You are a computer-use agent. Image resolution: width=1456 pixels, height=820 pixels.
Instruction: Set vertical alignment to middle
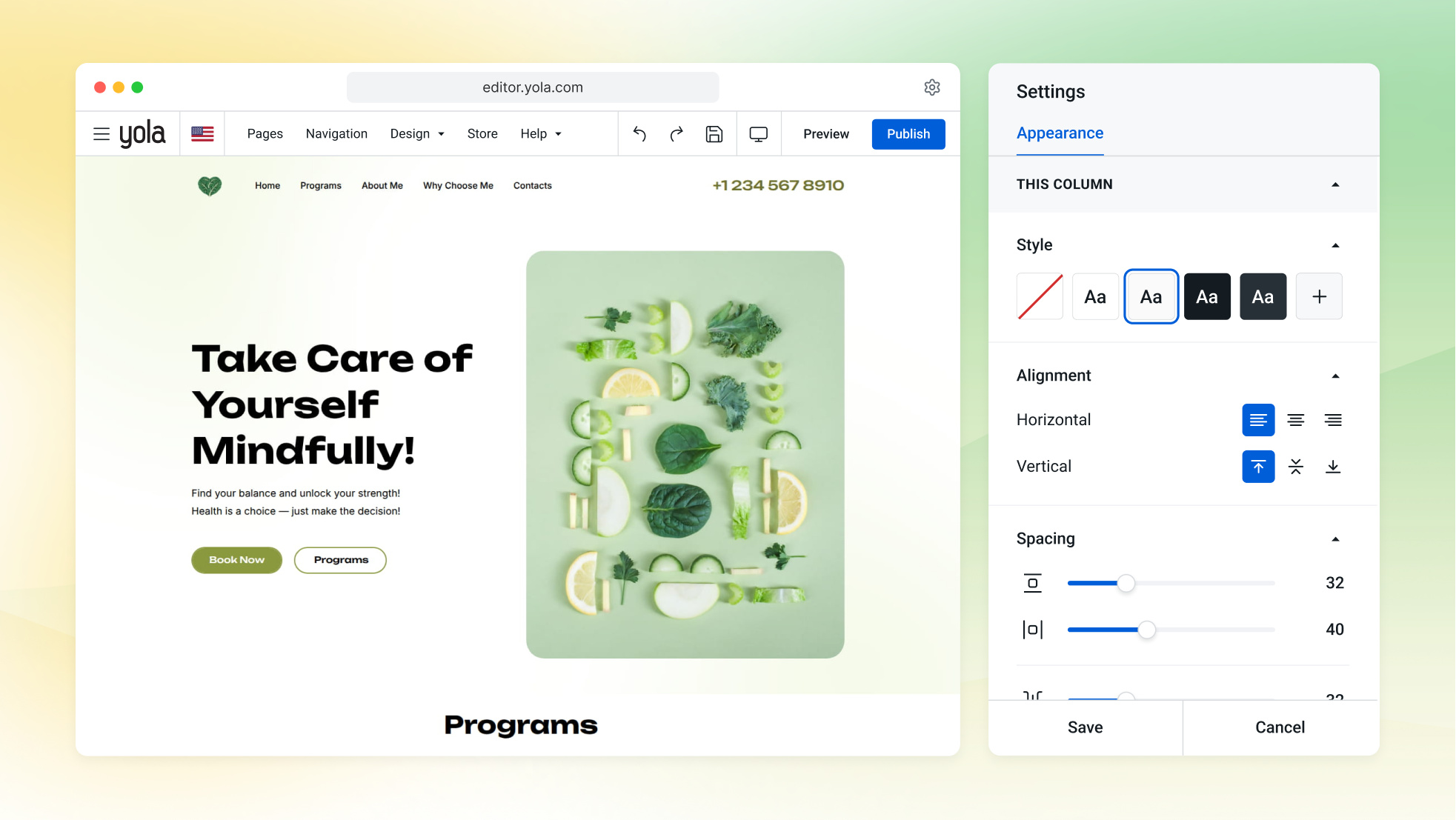[x=1296, y=467]
